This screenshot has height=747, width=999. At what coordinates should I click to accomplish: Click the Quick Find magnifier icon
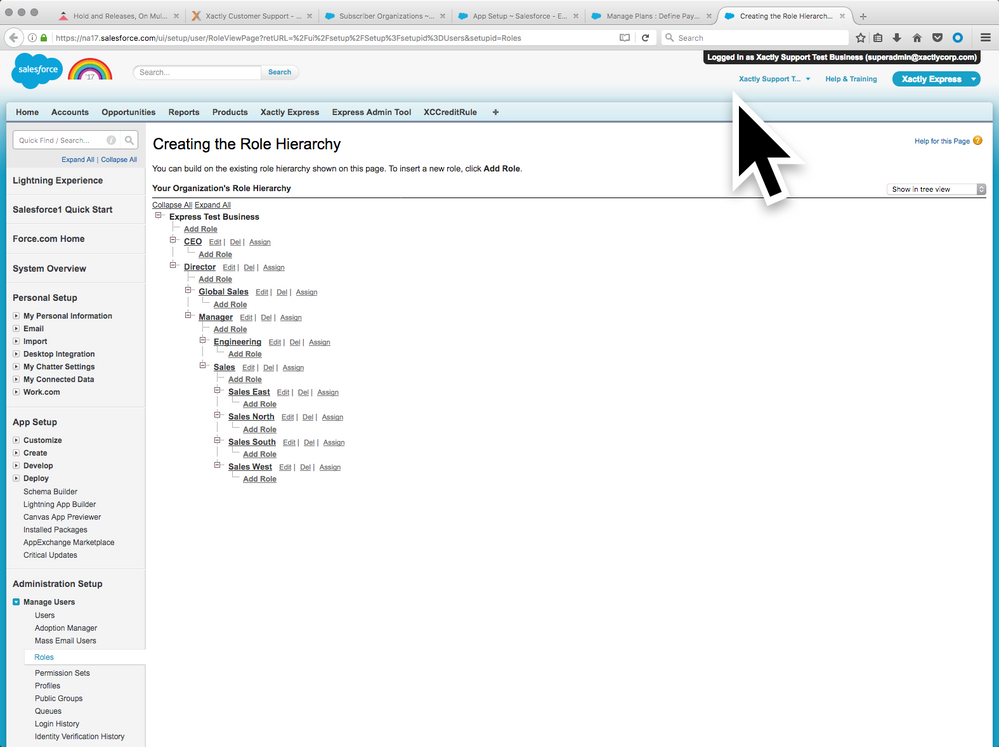pyautogui.click(x=129, y=140)
